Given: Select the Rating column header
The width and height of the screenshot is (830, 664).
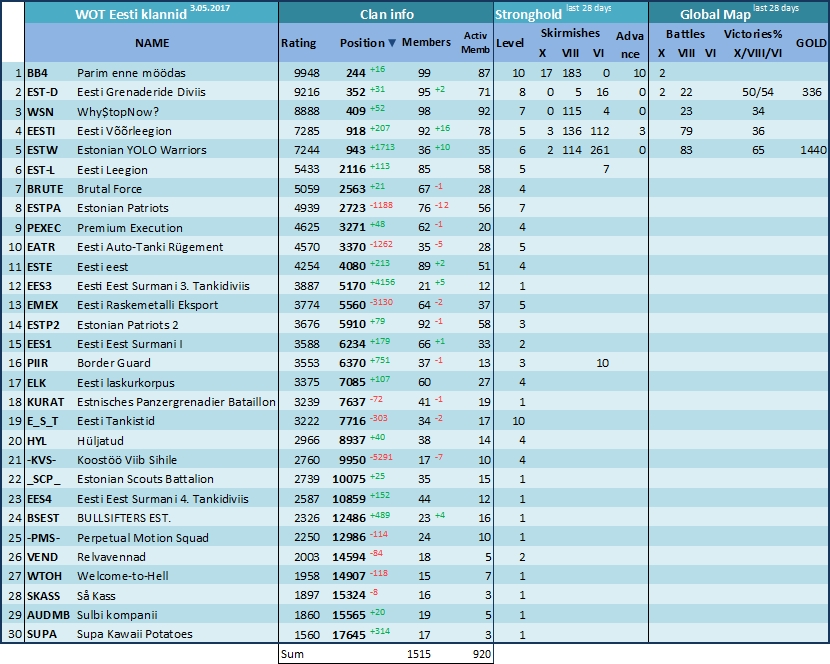Looking at the screenshot, I should (x=299, y=43).
